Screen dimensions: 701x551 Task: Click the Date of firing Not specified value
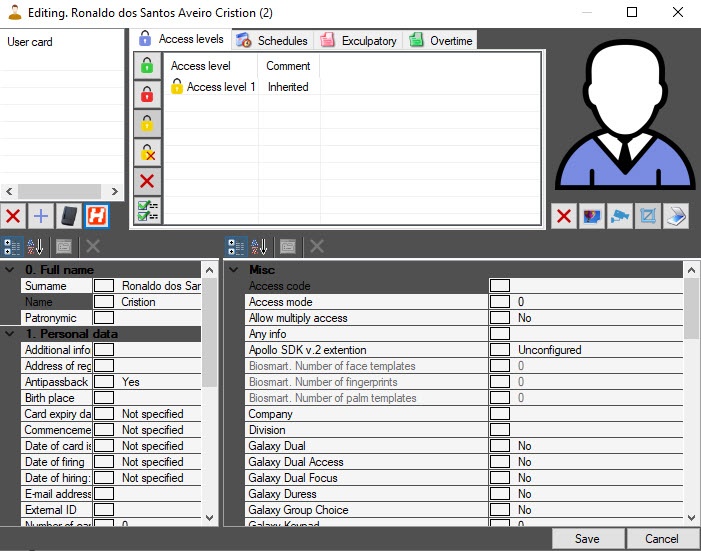pos(152,462)
